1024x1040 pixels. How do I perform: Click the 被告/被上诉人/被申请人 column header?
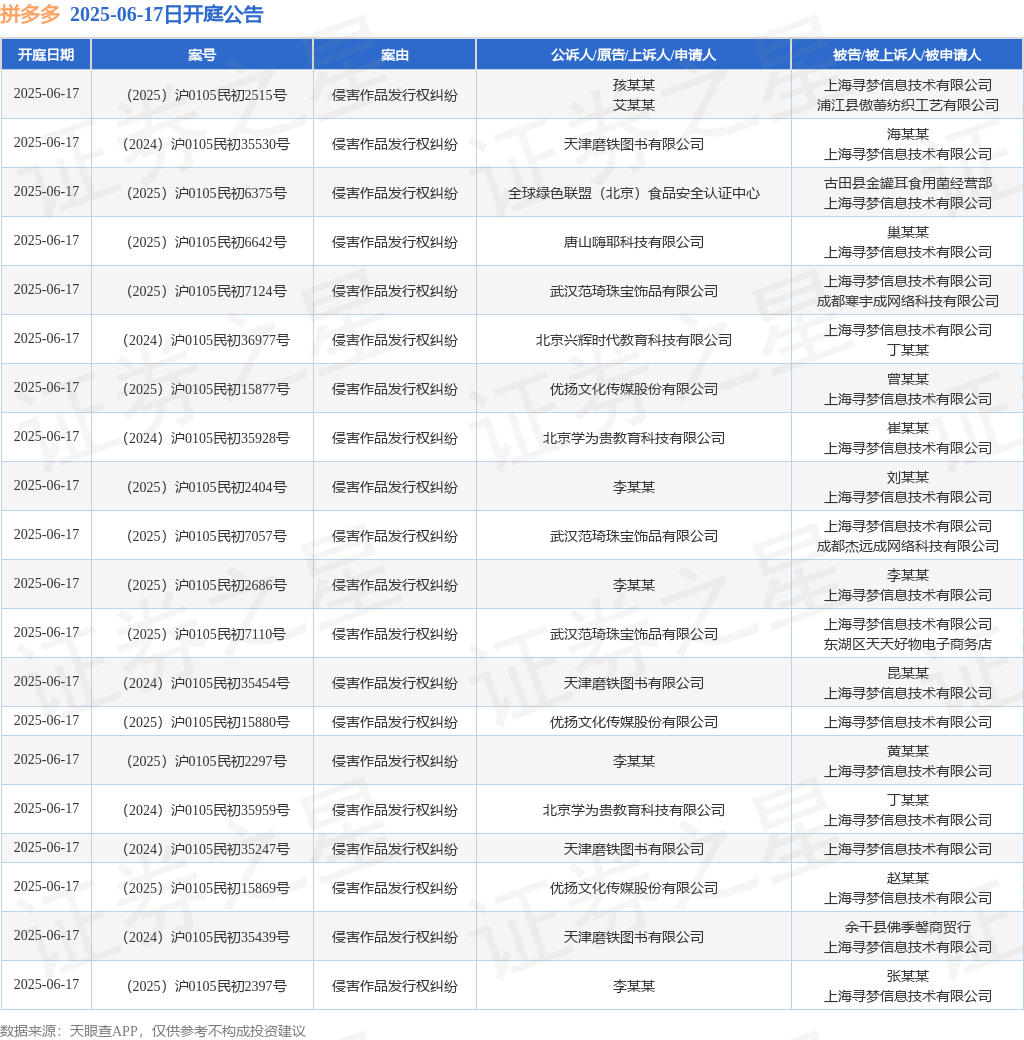tap(908, 54)
